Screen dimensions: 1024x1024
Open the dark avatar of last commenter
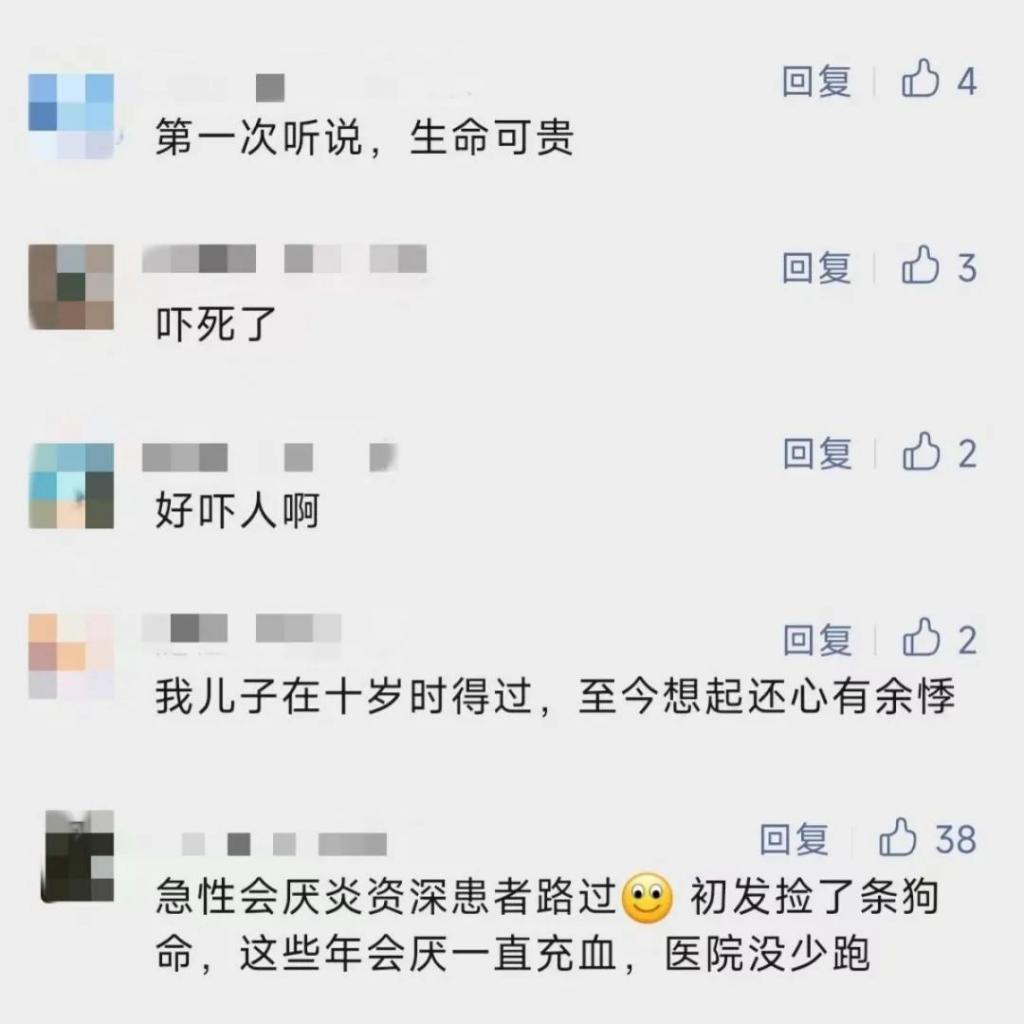pyautogui.click(x=78, y=856)
